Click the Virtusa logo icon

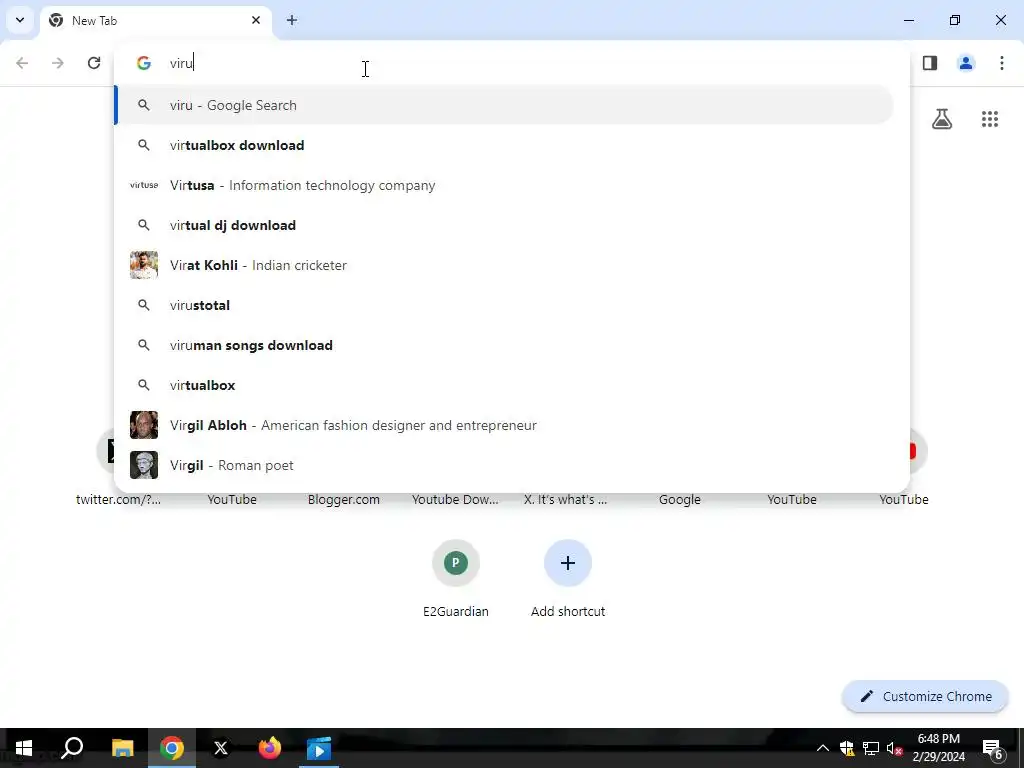tap(144, 185)
